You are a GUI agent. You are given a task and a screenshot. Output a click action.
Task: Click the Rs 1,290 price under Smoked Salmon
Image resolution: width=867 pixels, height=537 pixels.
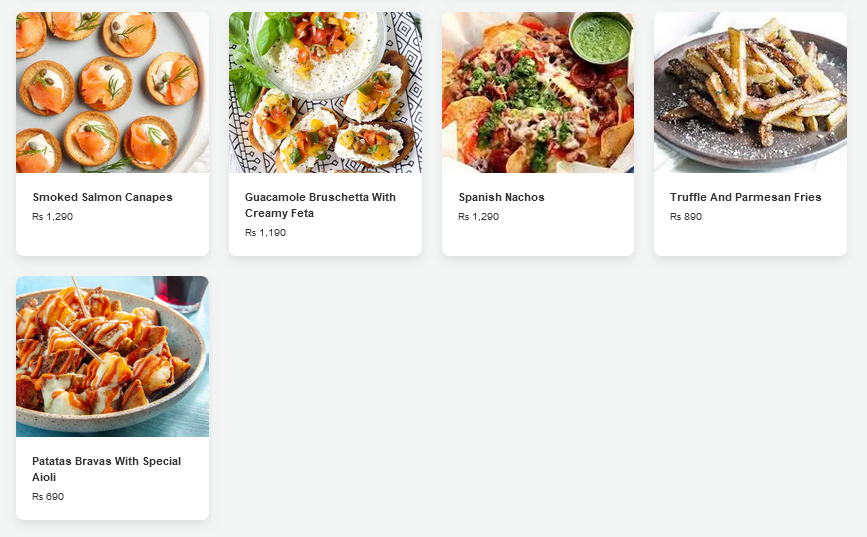pos(53,217)
